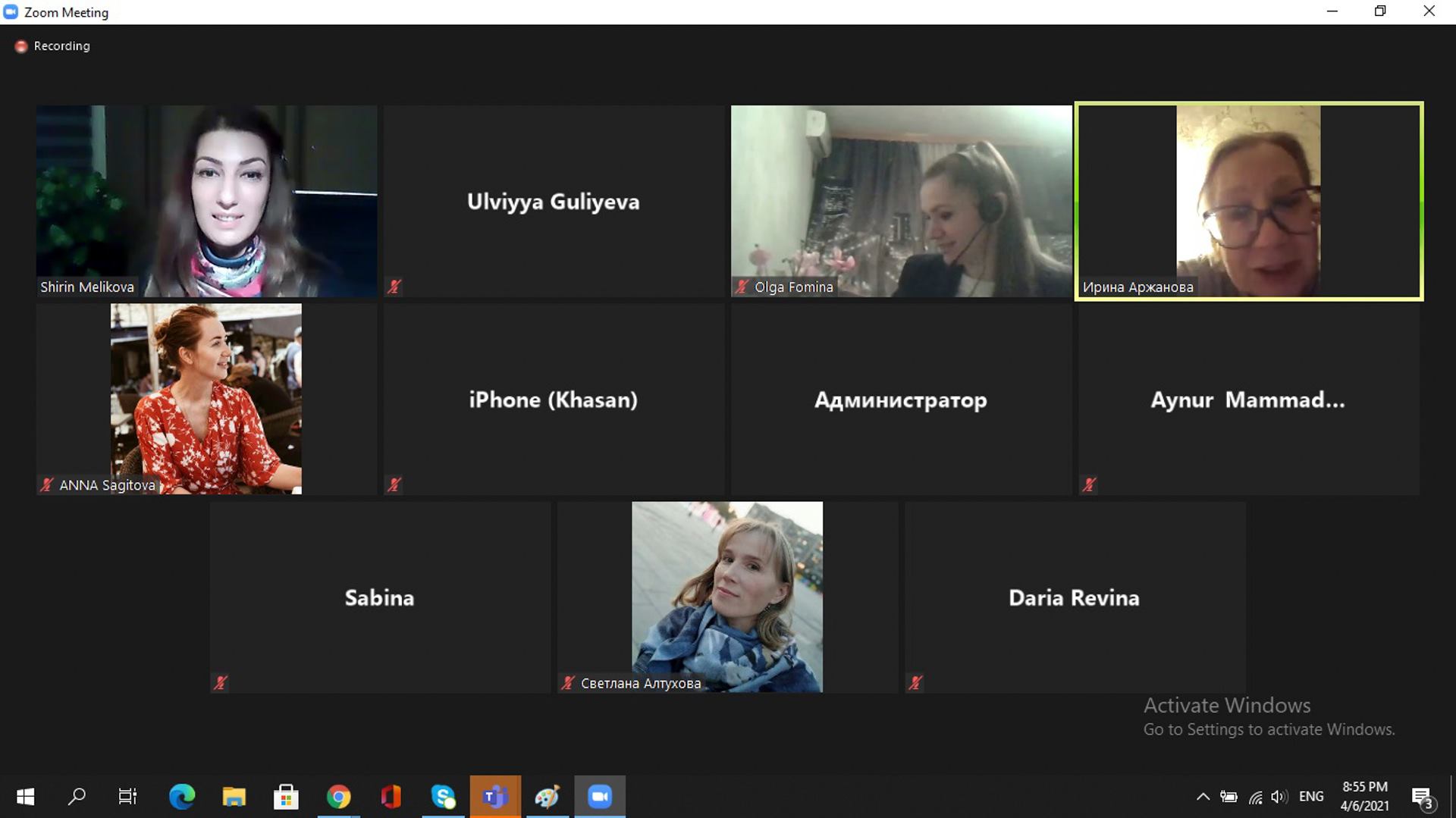Open the Wi-Fi network tray icon
The image size is (1456, 818).
coord(1255,797)
